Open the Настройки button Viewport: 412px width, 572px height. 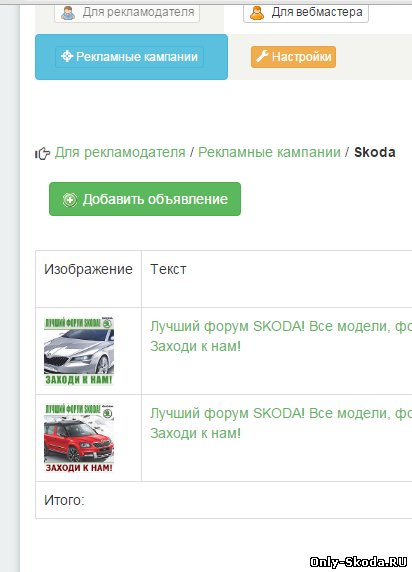pyautogui.click(x=293, y=57)
